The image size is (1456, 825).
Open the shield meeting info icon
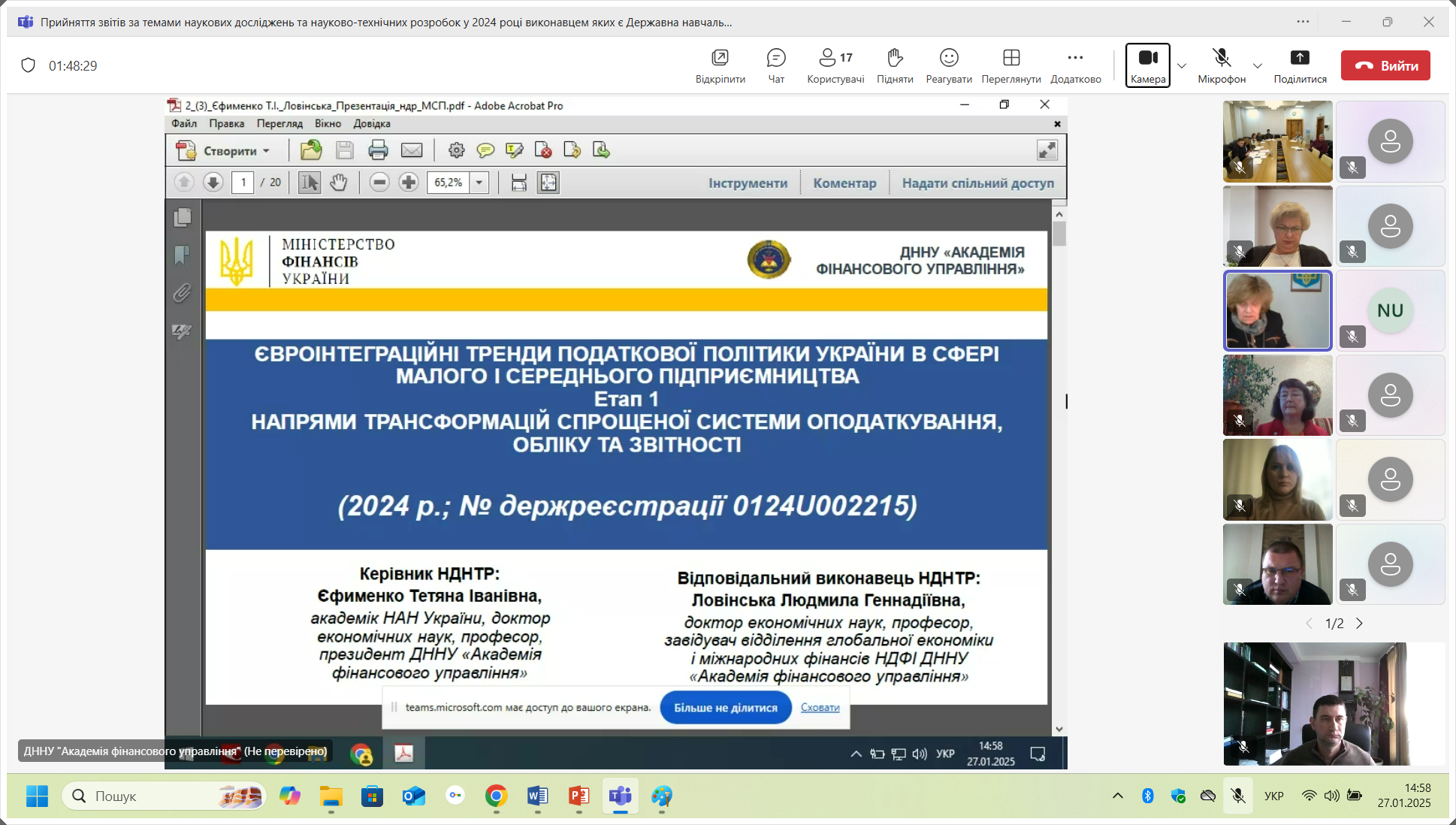click(28, 65)
